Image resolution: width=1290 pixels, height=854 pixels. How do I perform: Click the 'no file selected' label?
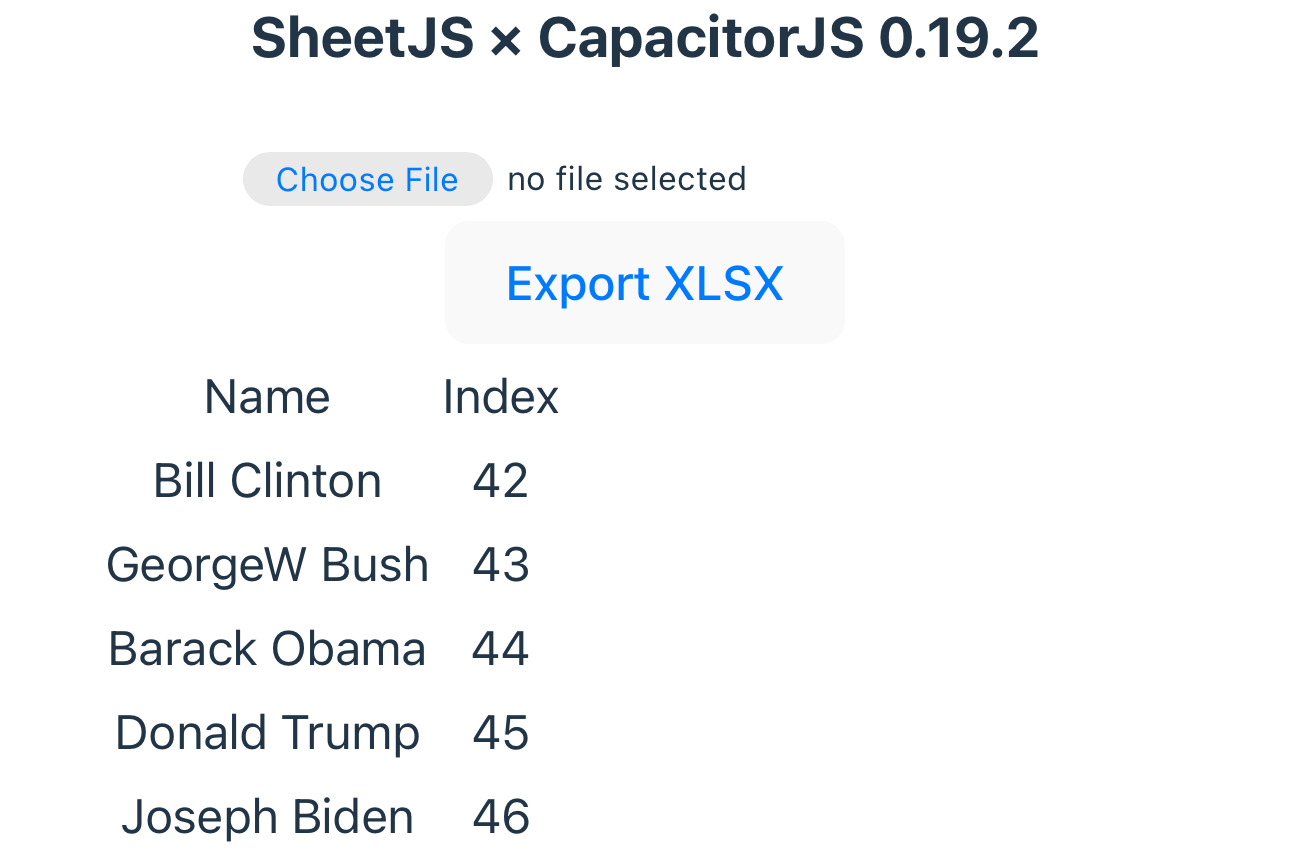(627, 179)
